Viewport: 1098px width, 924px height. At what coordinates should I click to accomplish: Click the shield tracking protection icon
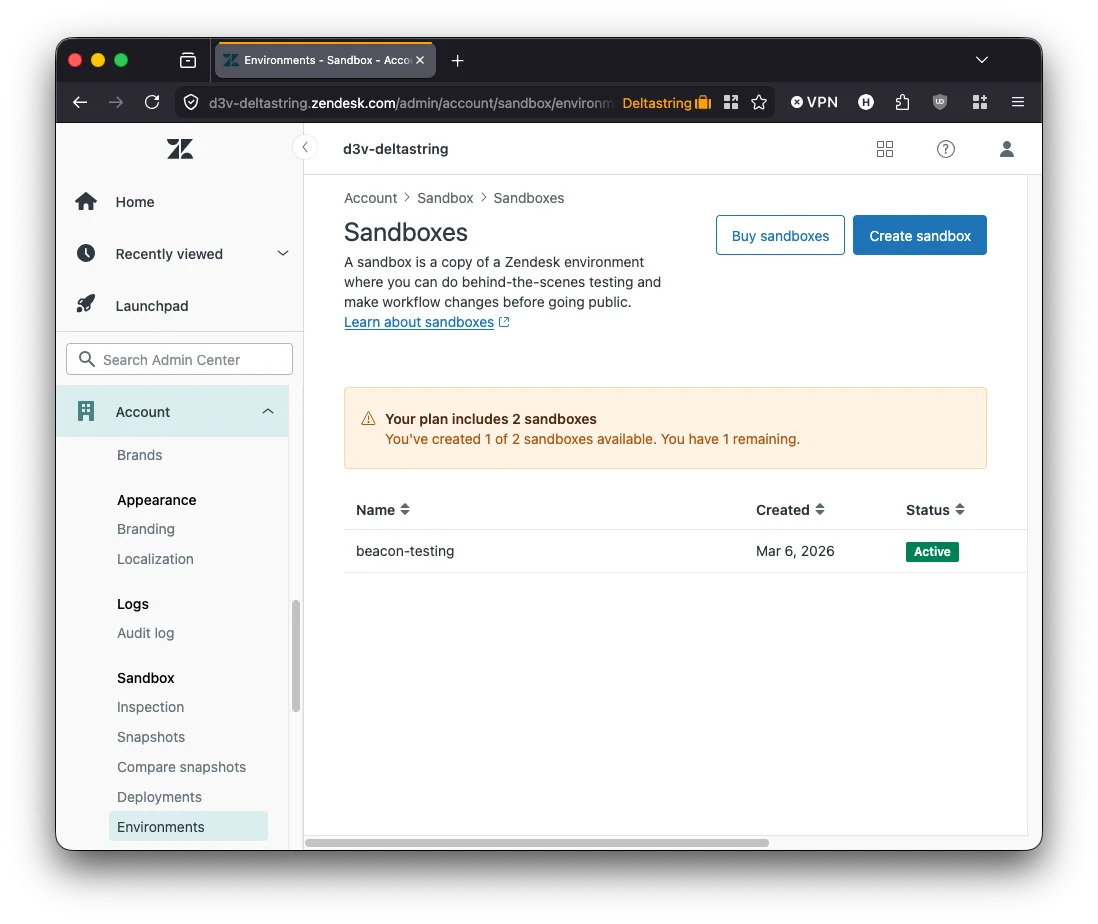point(190,102)
